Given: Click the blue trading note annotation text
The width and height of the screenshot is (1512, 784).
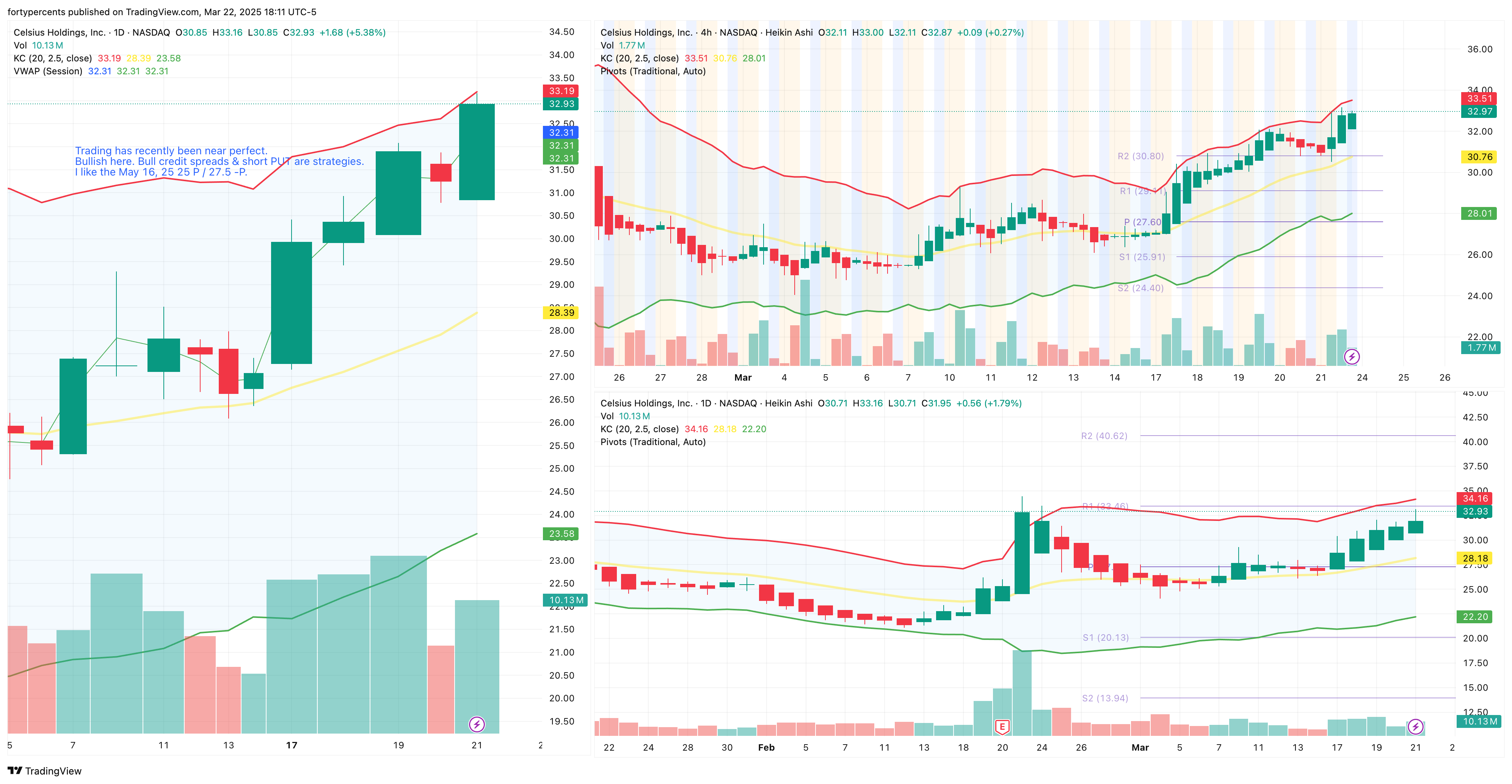Looking at the screenshot, I should (x=219, y=162).
